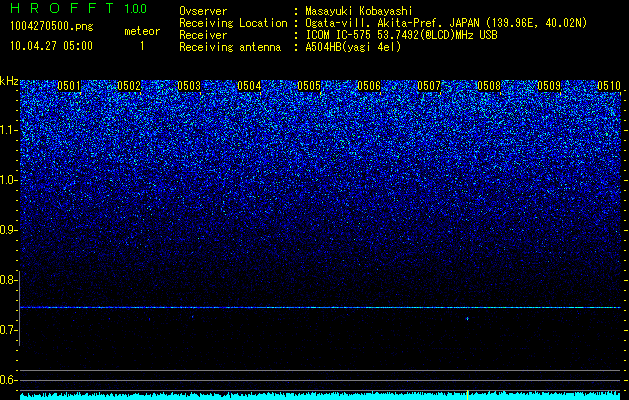
Task: Click the Receiver field label
Action: tap(203, 35)
